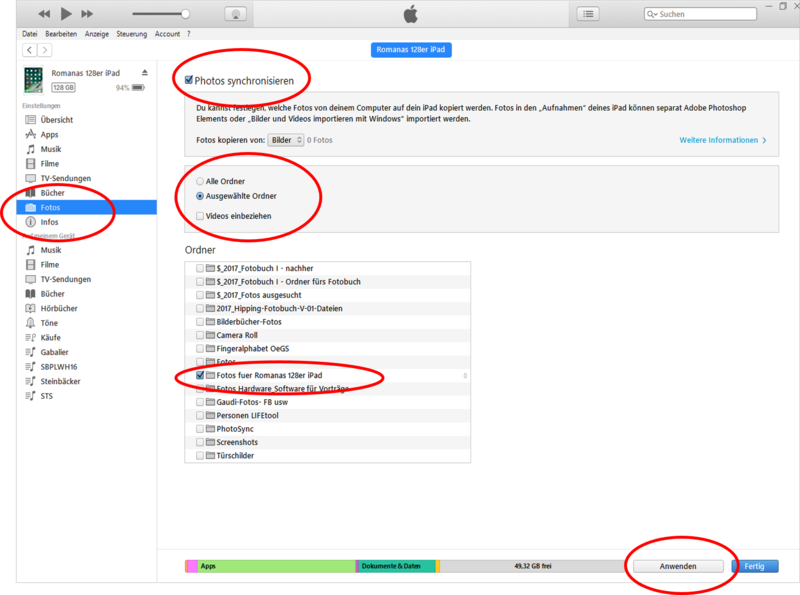Click the Play button in the playback controls

coord(66,14)
